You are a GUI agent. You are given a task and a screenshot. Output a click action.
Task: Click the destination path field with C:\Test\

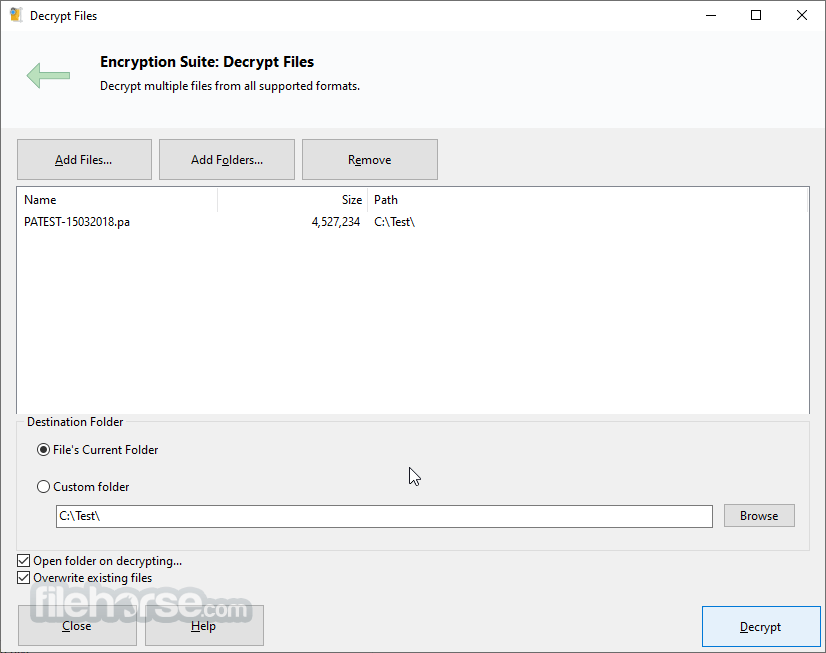384,516
